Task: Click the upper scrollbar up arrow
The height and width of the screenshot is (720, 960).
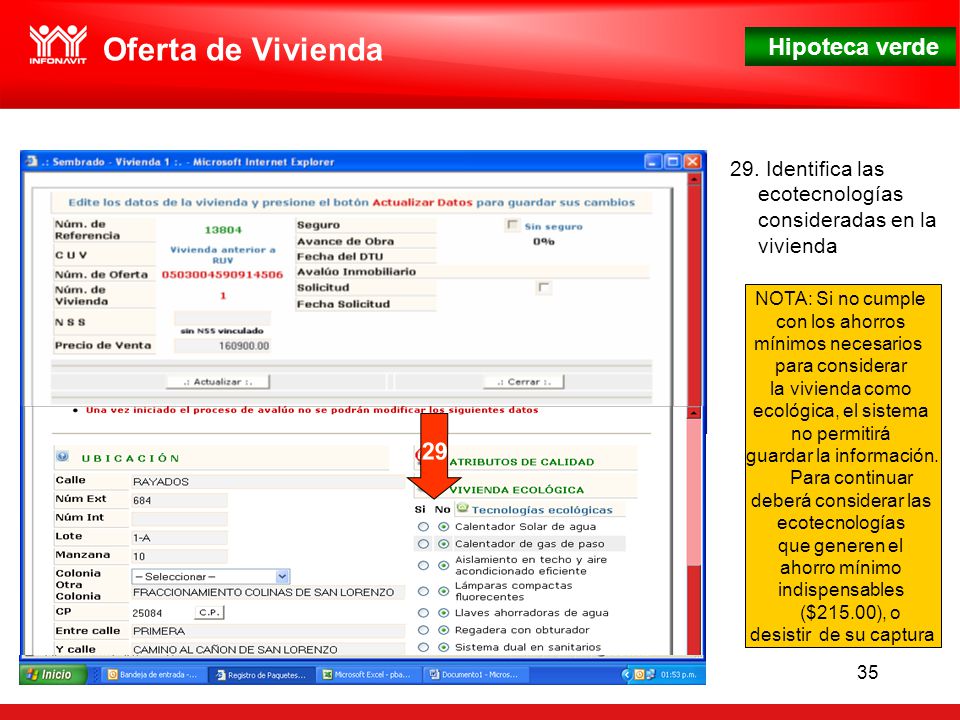Action: pos(694,179)
